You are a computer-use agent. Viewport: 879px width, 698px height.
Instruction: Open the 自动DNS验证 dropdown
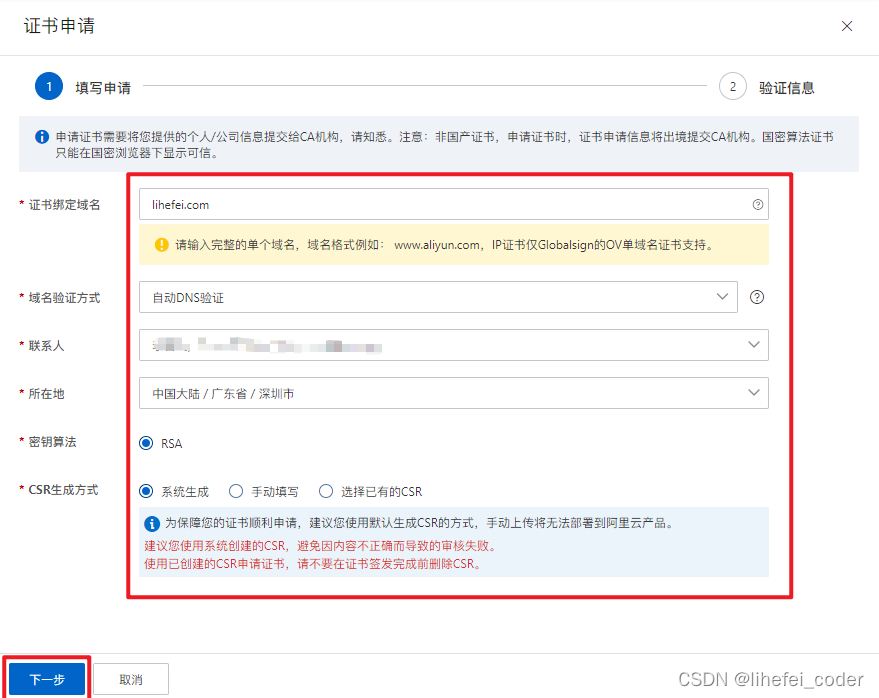pyautogui.click(x=438, y=297)
